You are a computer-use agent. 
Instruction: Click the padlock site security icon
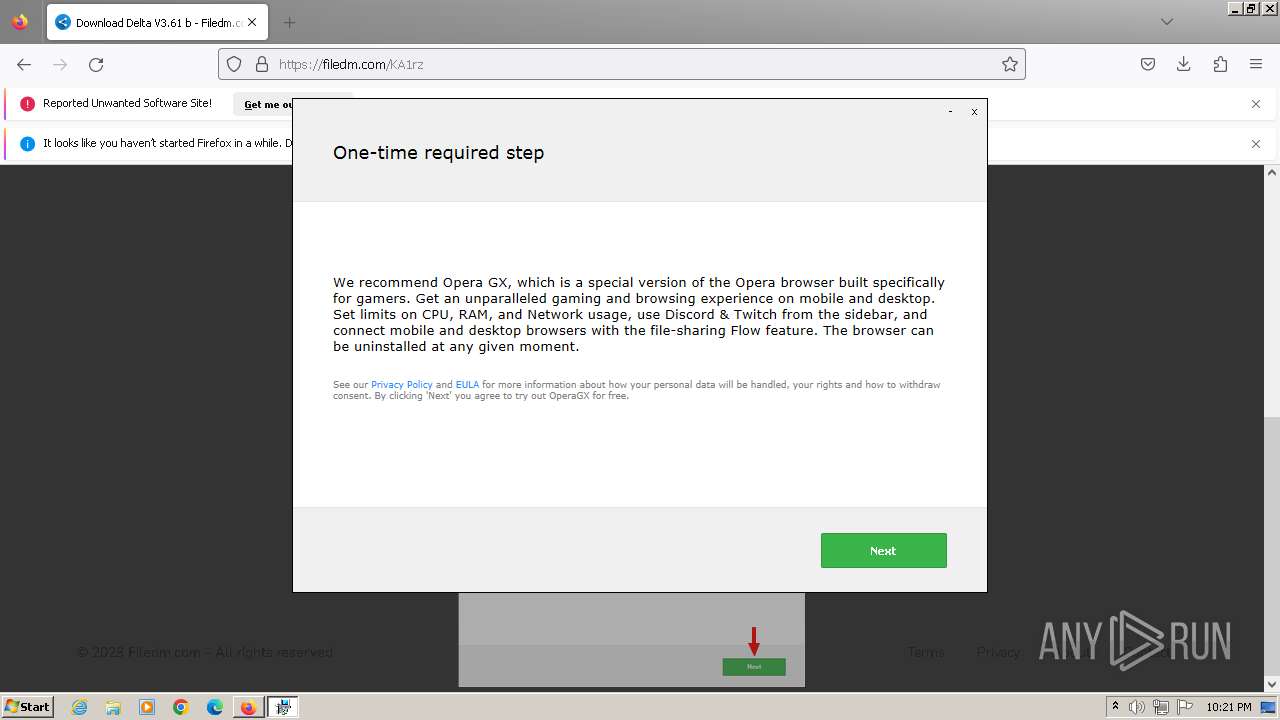[x=262, y=64]
